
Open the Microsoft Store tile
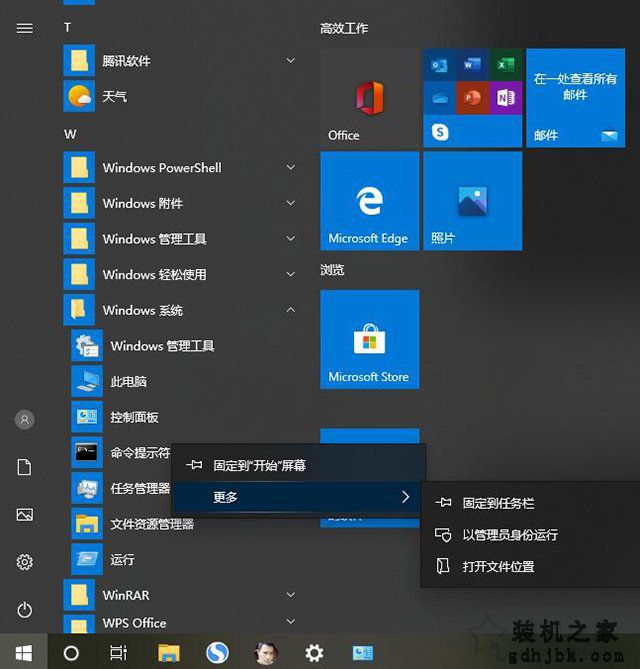(369, 340)
